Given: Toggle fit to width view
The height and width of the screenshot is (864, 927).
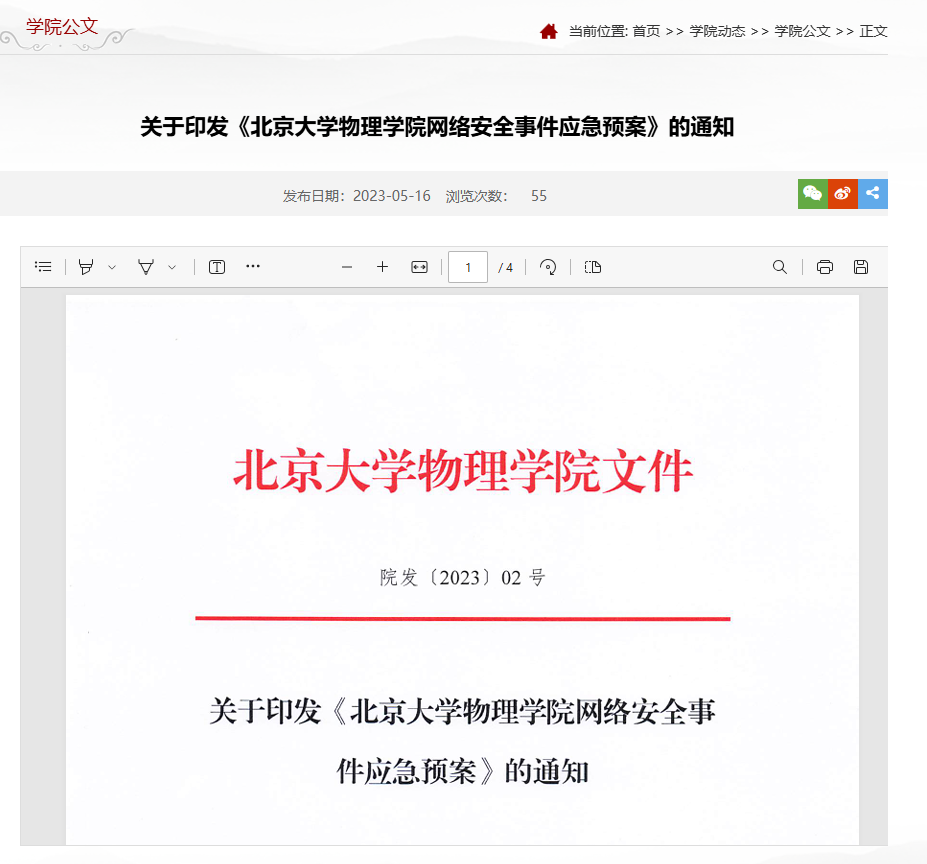Looking at the screenshot, I should 419,267.
